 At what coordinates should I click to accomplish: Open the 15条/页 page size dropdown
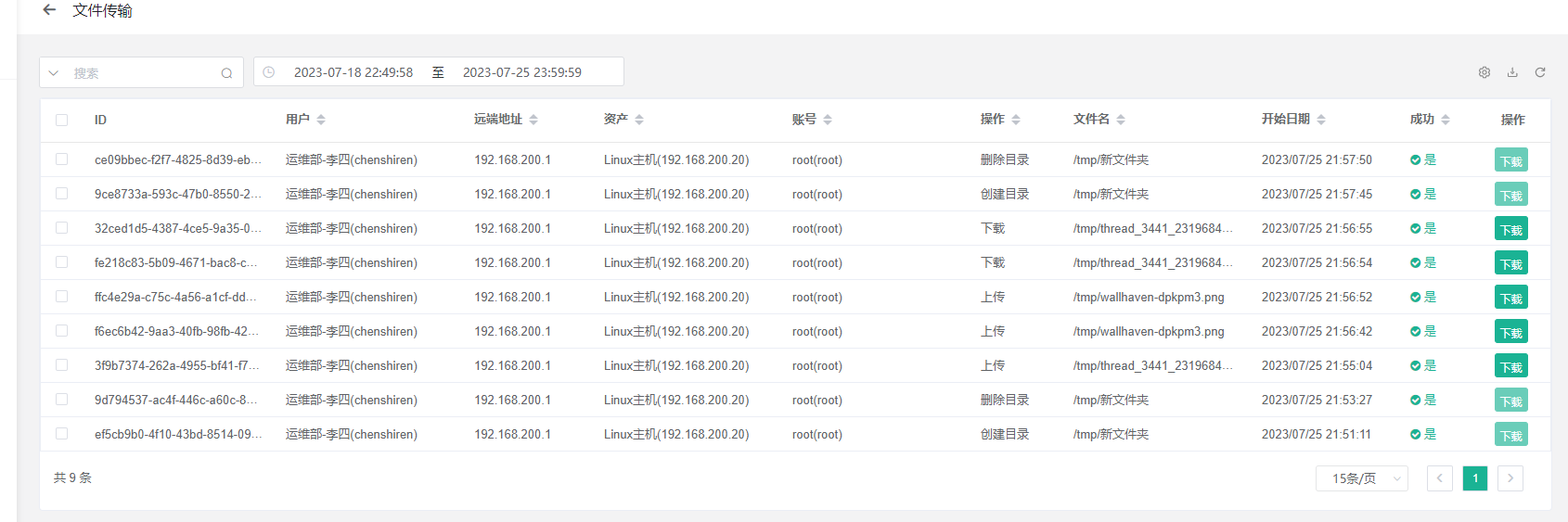pos(1362,478)
